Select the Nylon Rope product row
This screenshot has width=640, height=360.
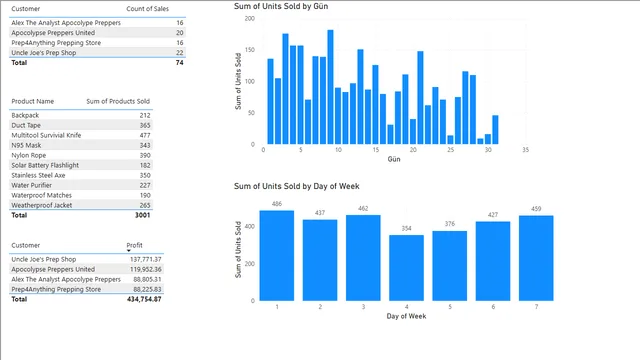pyautogui.click(x=81, y=156)
